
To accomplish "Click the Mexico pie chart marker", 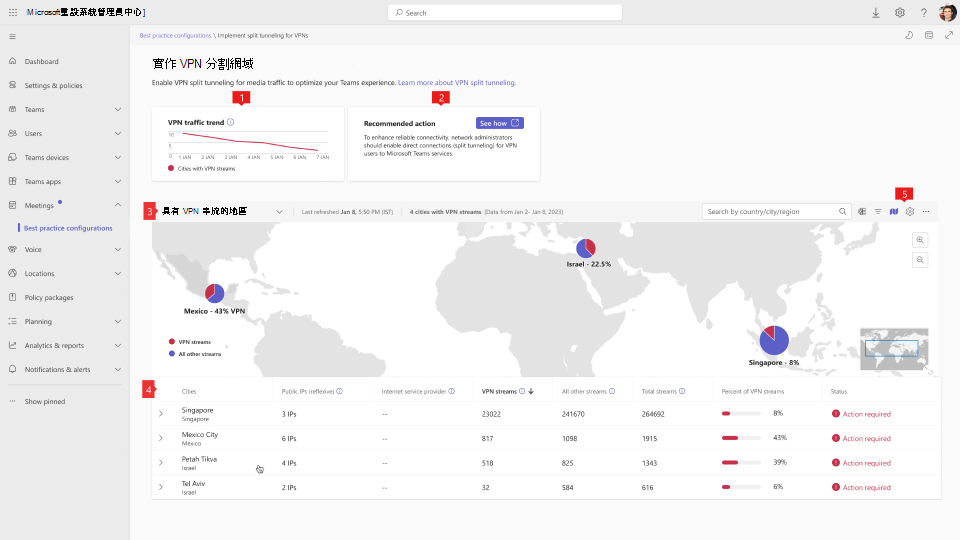I will (214, 293).
